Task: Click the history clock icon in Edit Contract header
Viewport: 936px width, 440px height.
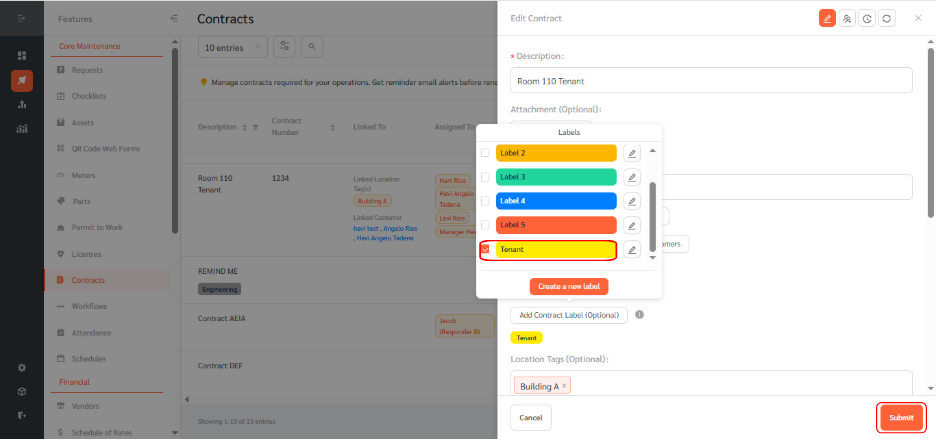Action: point(867,18)
